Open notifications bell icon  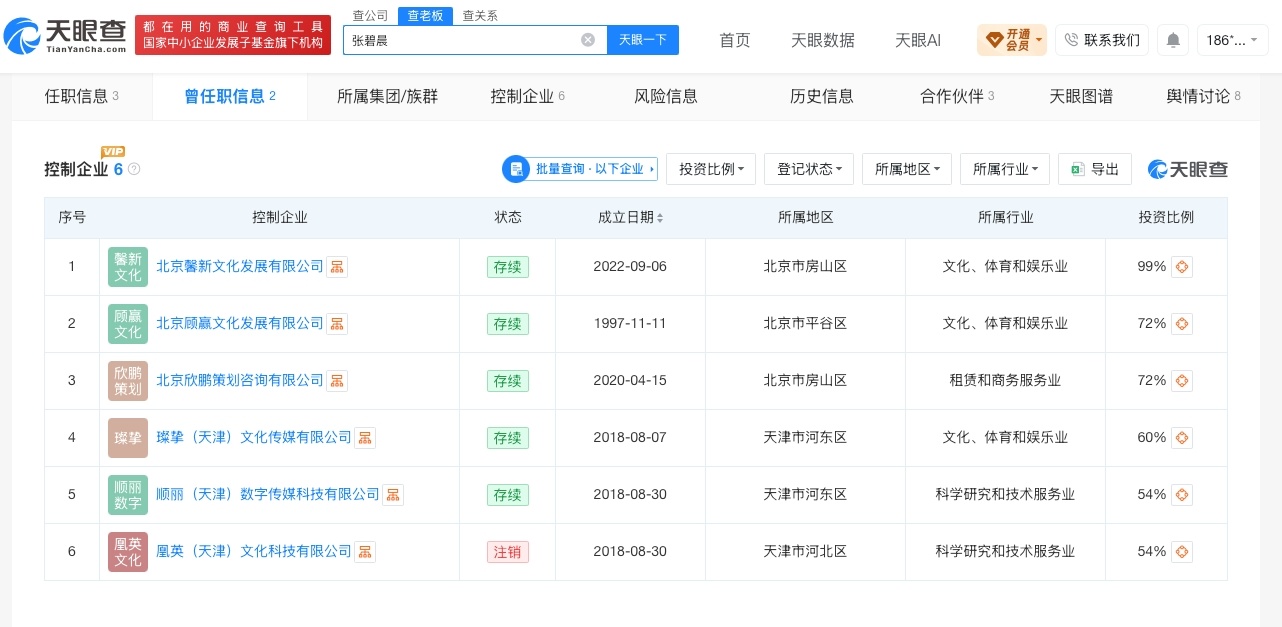click(1173, 40)
